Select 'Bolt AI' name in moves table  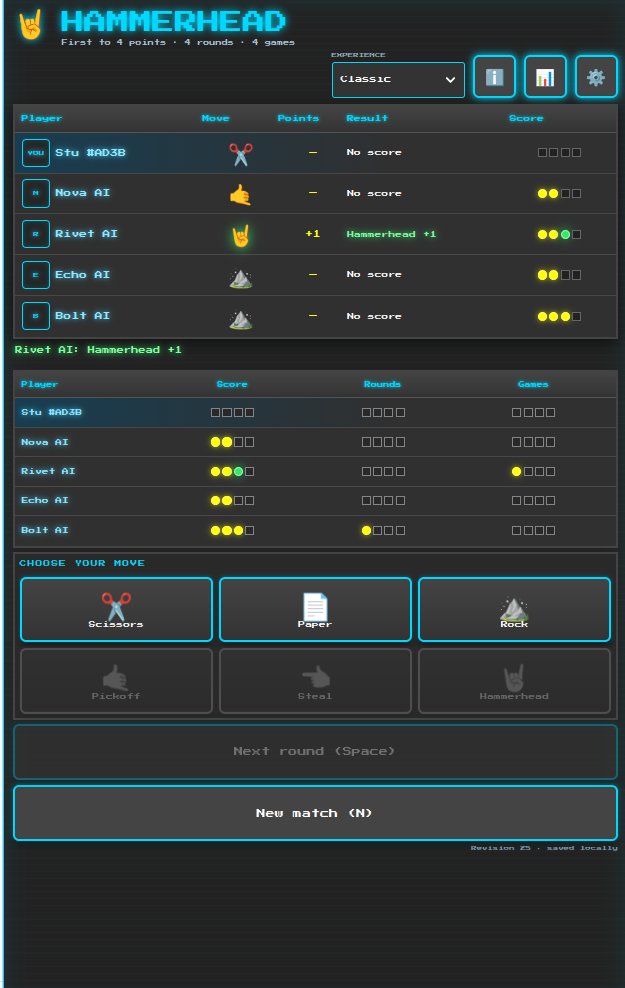[83, 316]
